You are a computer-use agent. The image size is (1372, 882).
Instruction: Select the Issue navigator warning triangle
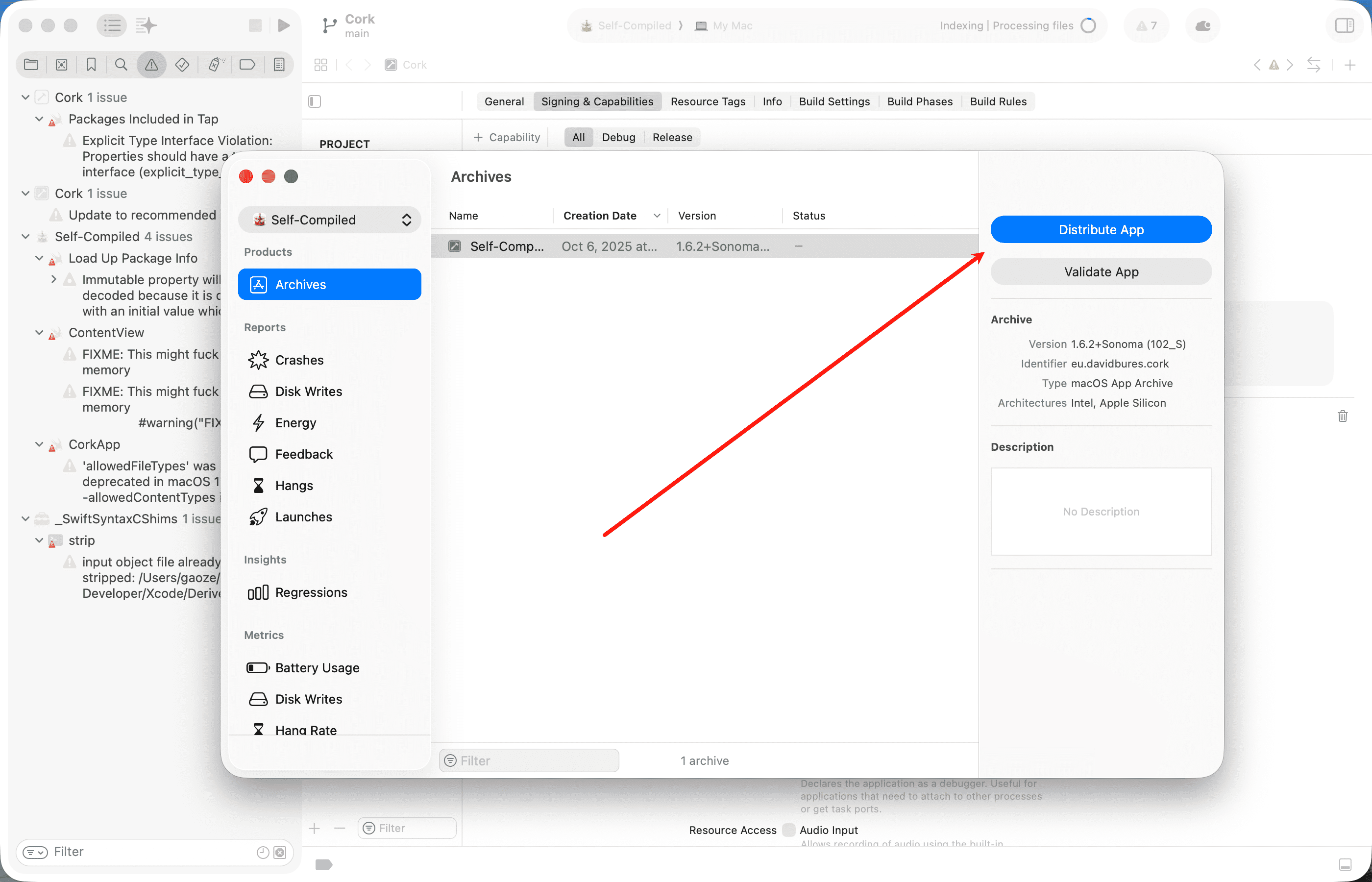click(x=150, y=64)
